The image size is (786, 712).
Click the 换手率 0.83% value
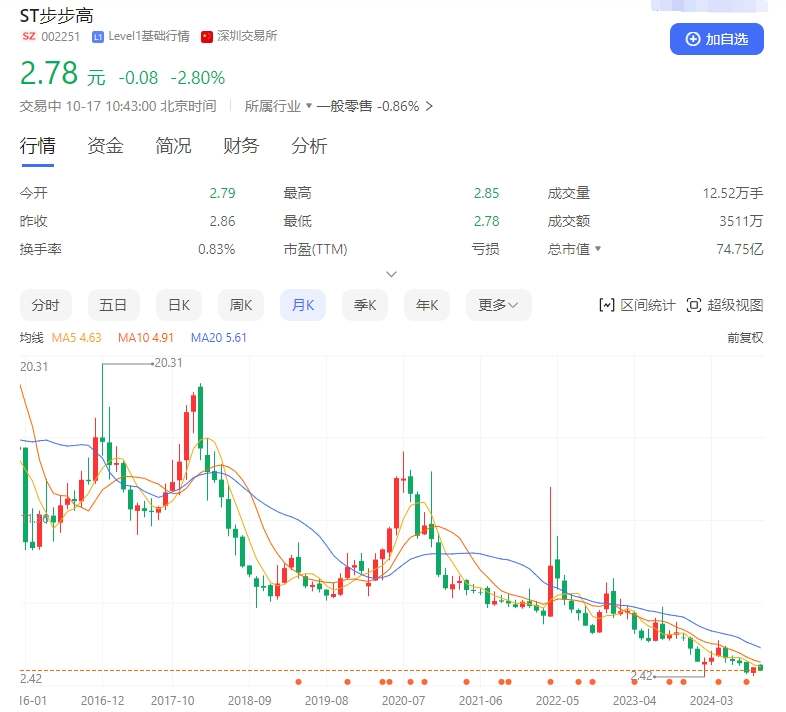point(217,249)
